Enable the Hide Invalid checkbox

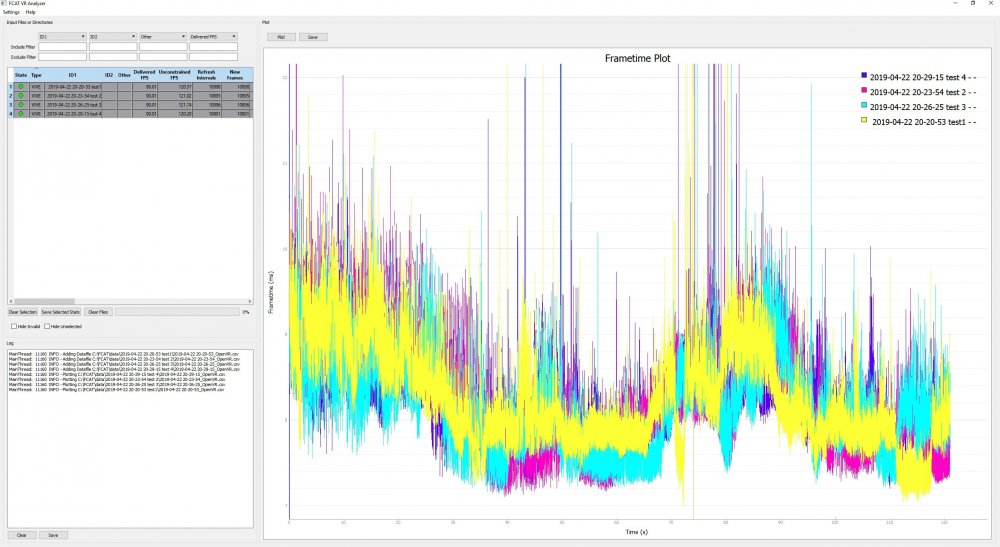click(13, 326)
